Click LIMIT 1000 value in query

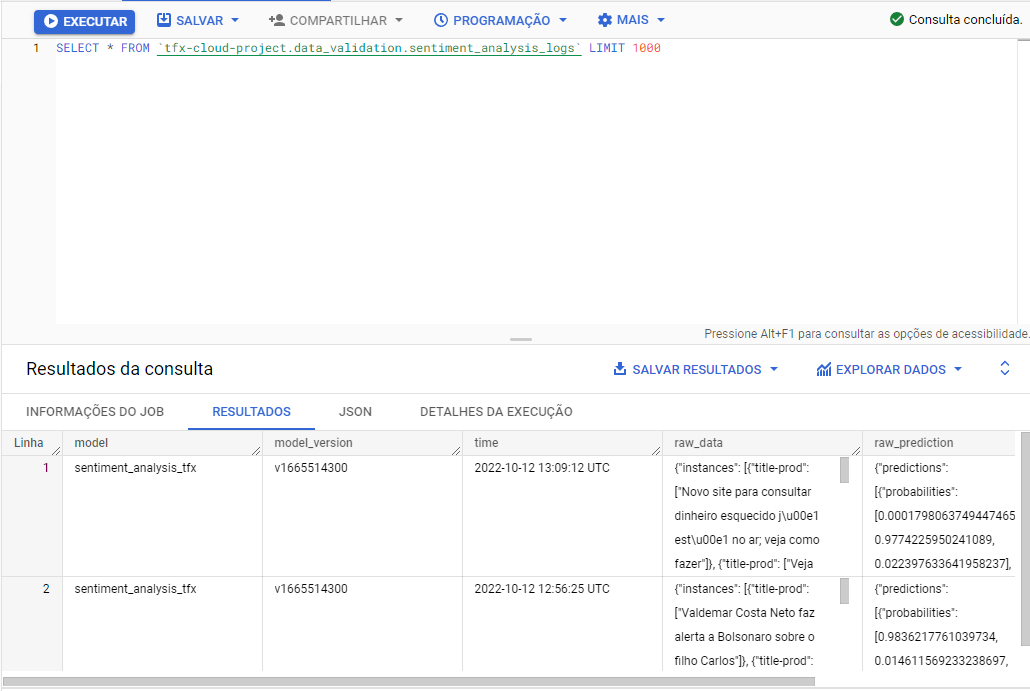[646, 48]
